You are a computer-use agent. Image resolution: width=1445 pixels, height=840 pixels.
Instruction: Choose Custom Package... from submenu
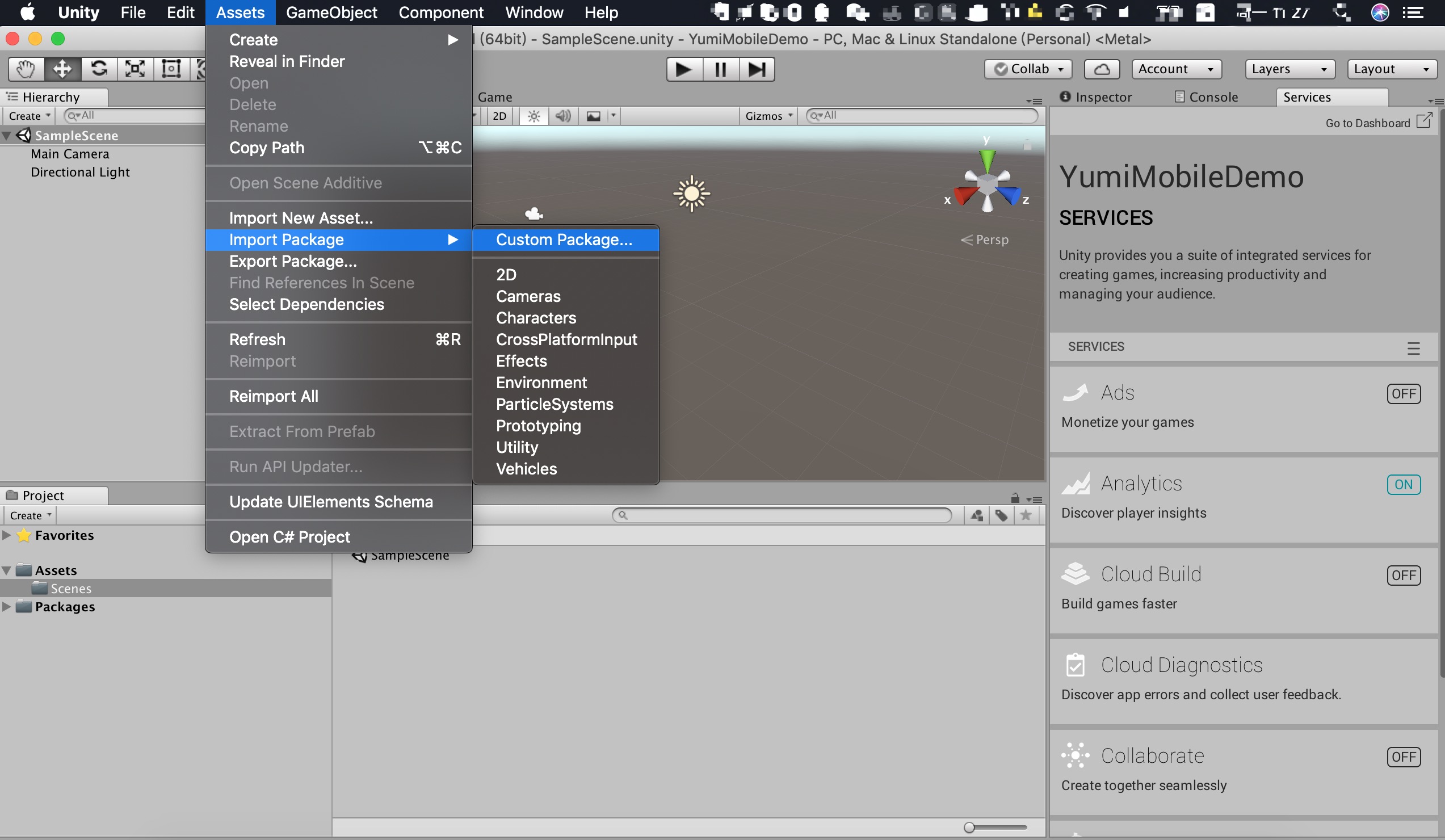point(564,240)
